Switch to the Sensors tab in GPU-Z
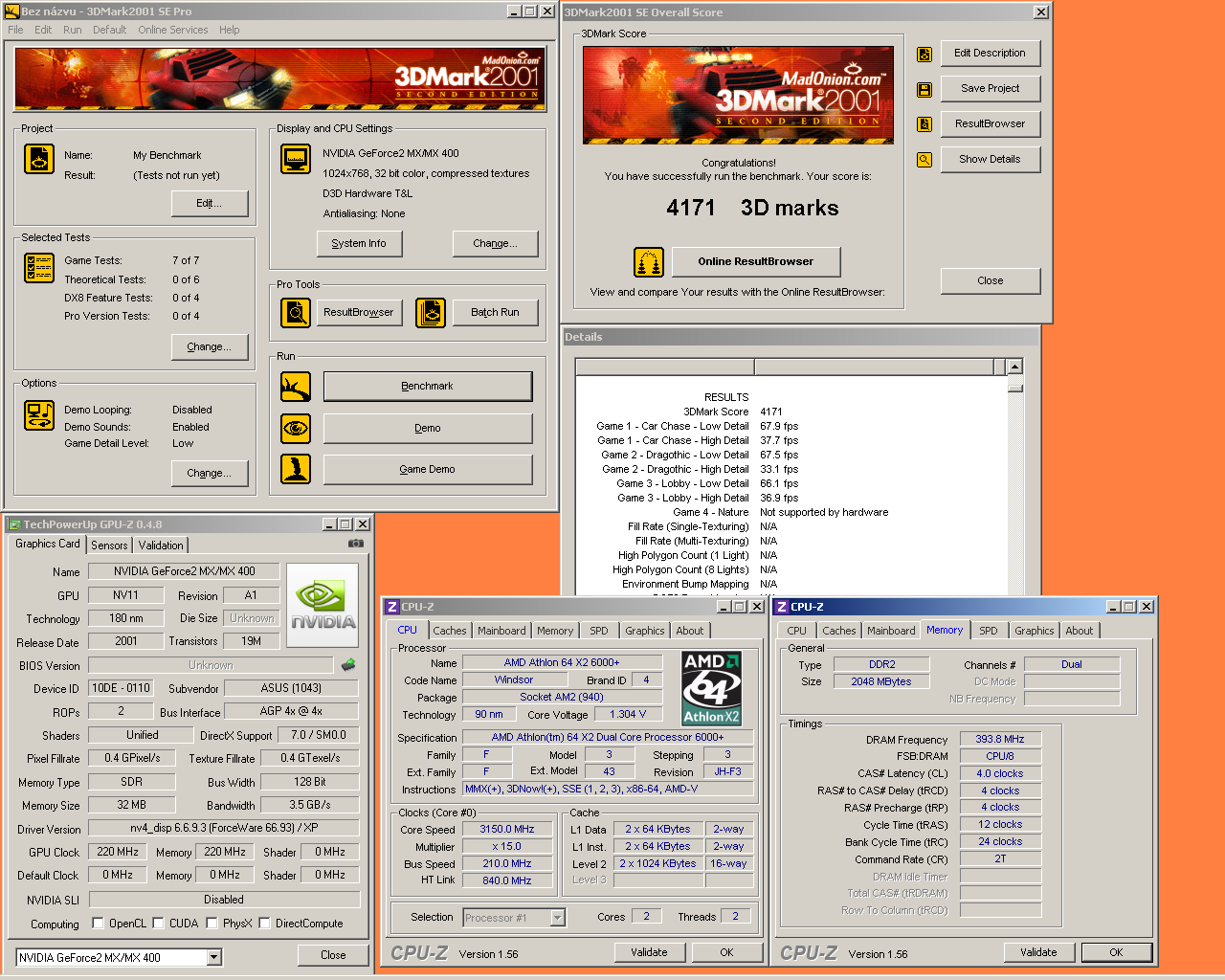 (x=109, y=545)
